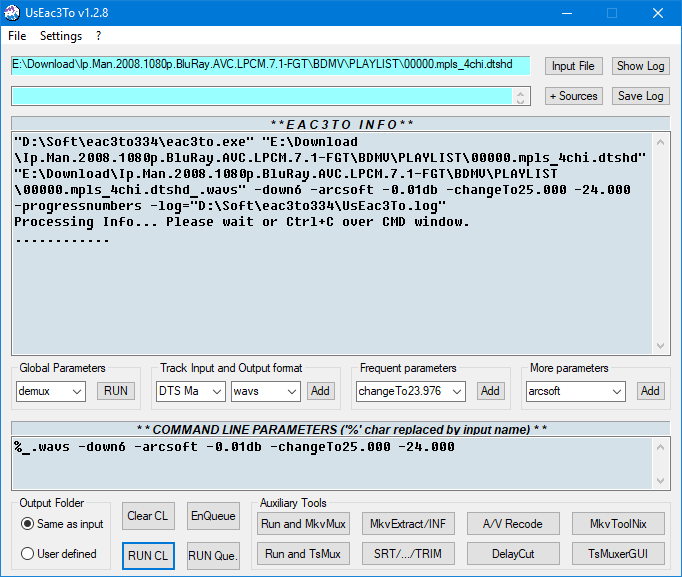
Task: Open the demux Global Parameters dropdown
Action: [x=51, y=391]
